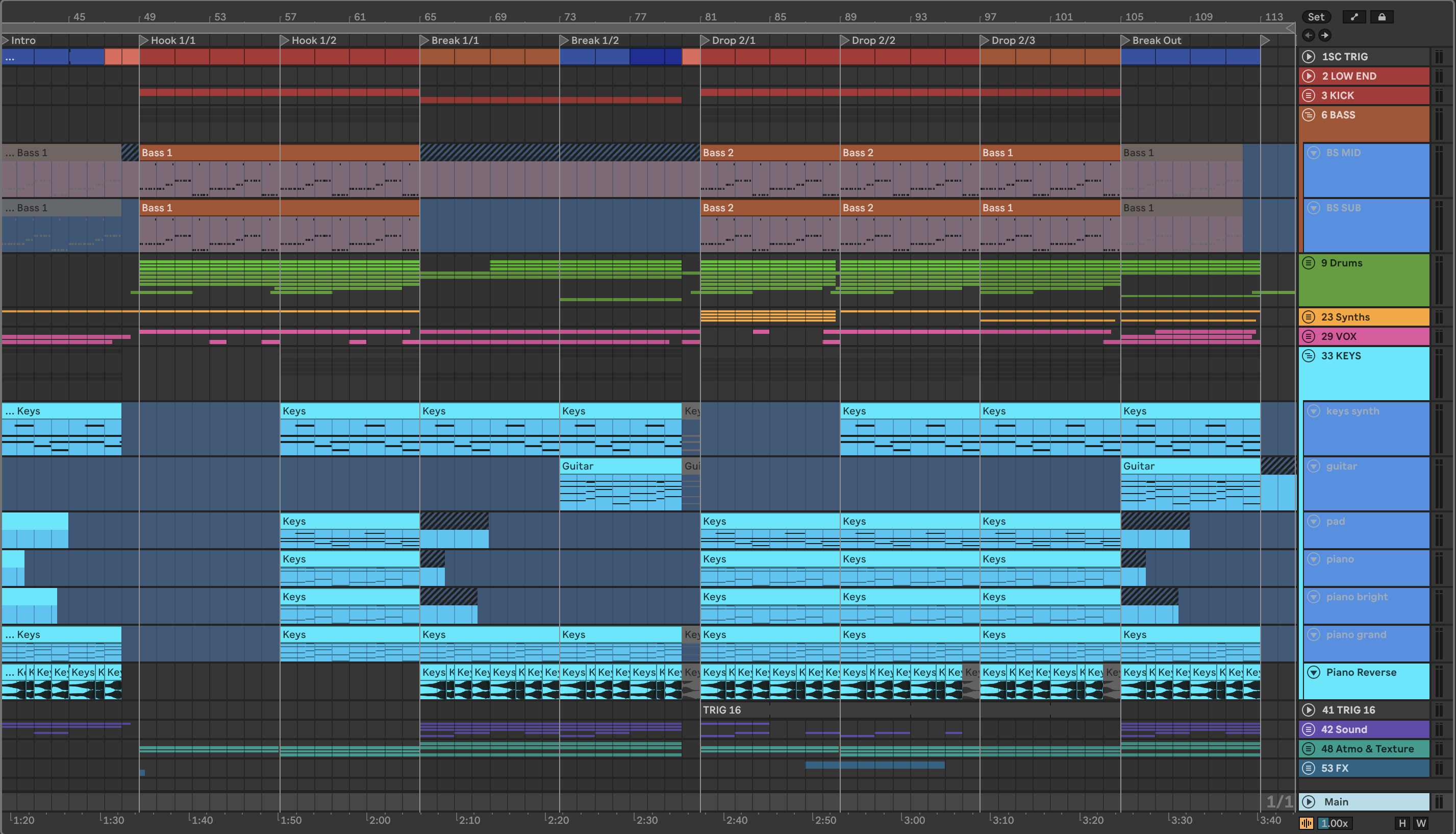Click the Hook 1/2 locator label
The width and height of the screenshot is (1456, 834).
point(314,40)
